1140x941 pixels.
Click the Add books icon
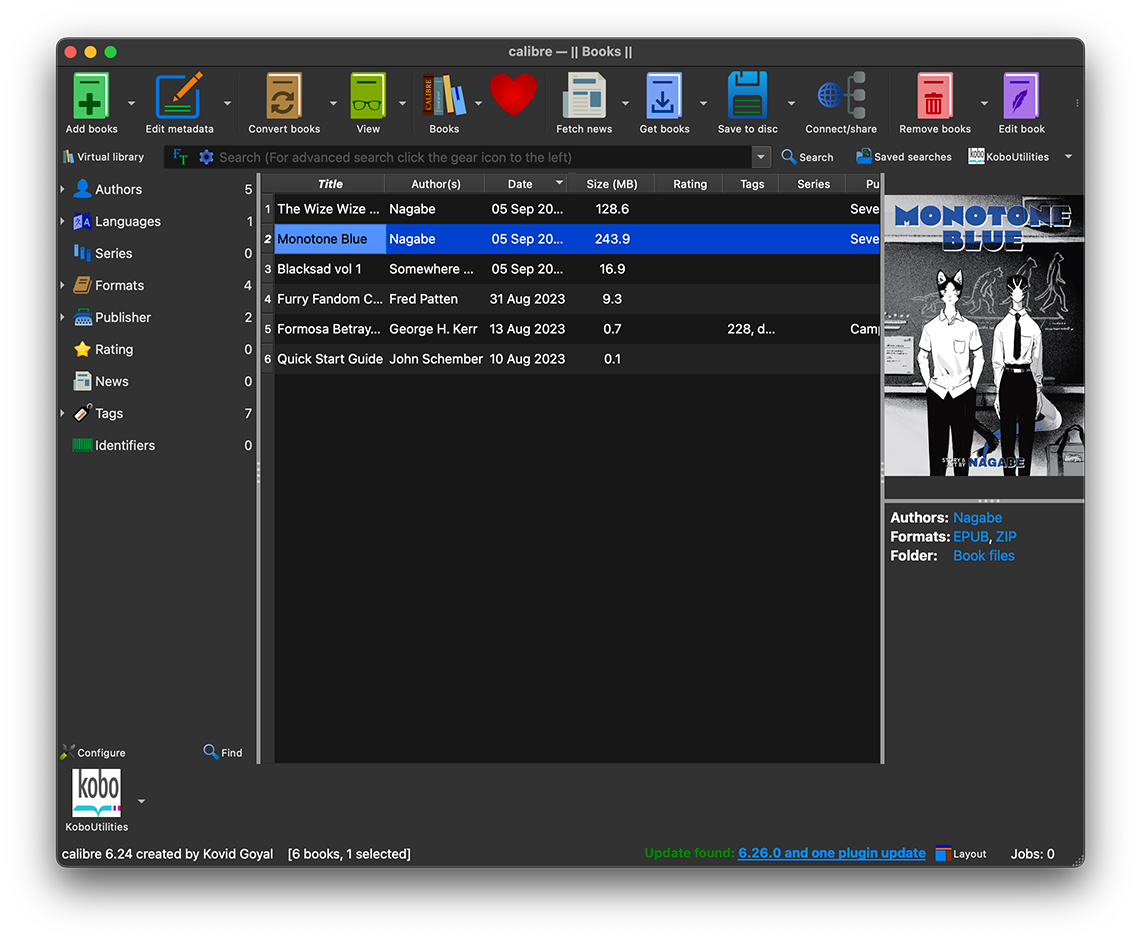(91, 96)
